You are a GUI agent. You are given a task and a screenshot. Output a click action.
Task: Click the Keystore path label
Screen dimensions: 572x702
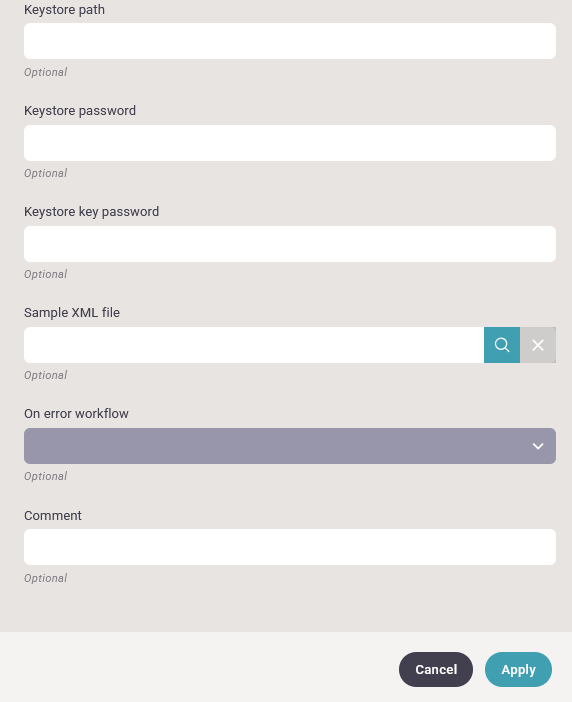(64, 10)
